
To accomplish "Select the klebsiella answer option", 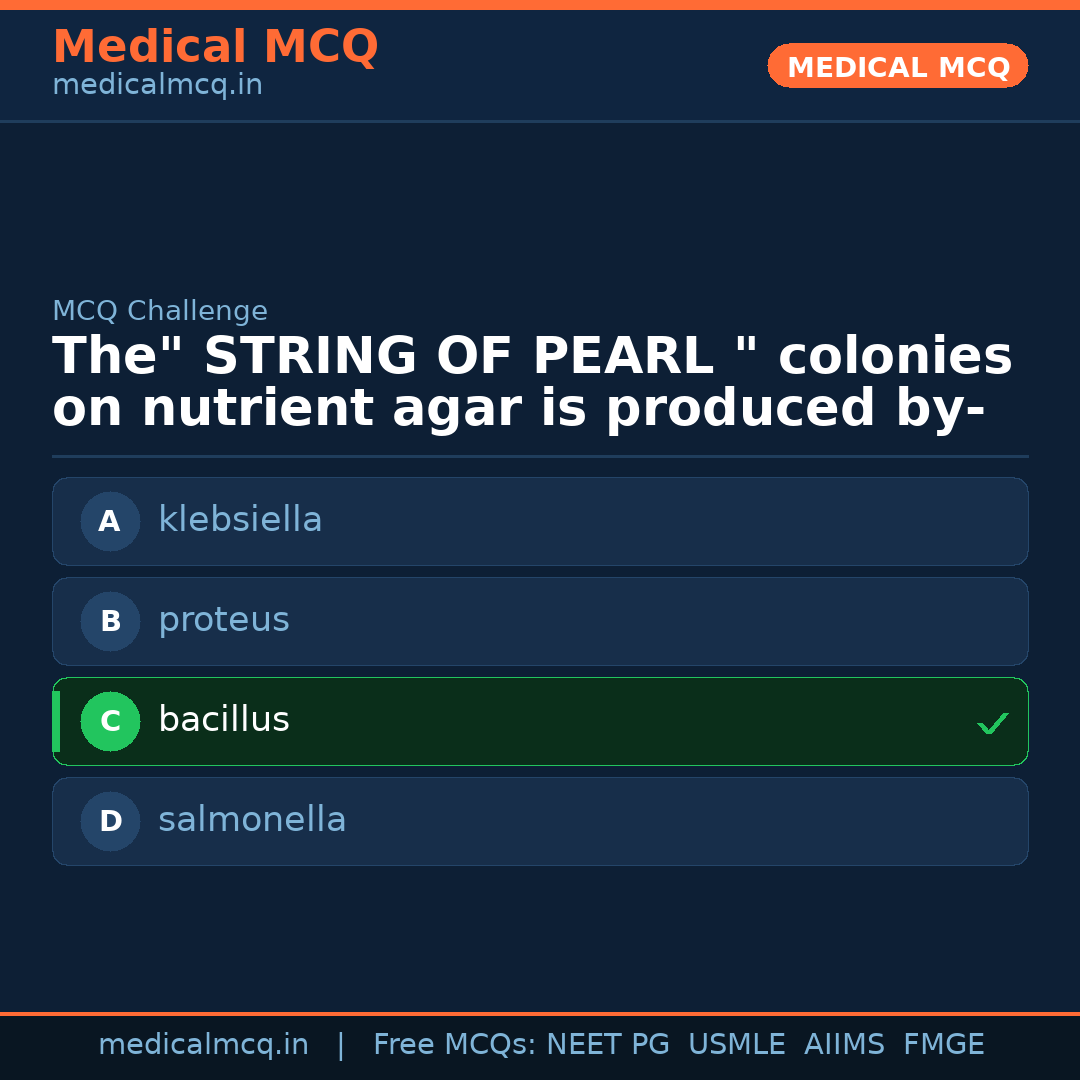I will (540, 521).
